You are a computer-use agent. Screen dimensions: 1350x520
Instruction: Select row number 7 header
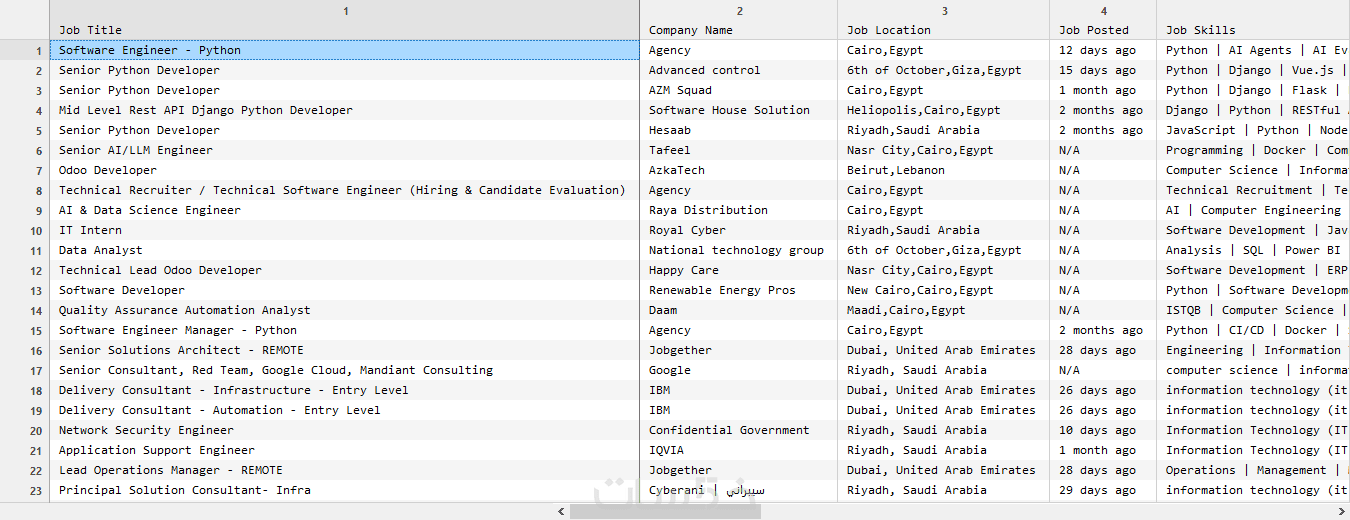[x=25, y=170]
